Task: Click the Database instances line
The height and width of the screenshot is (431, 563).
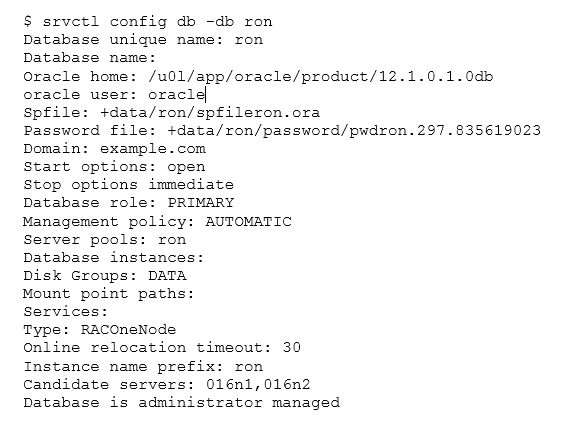Action: (x=113, y=258)
